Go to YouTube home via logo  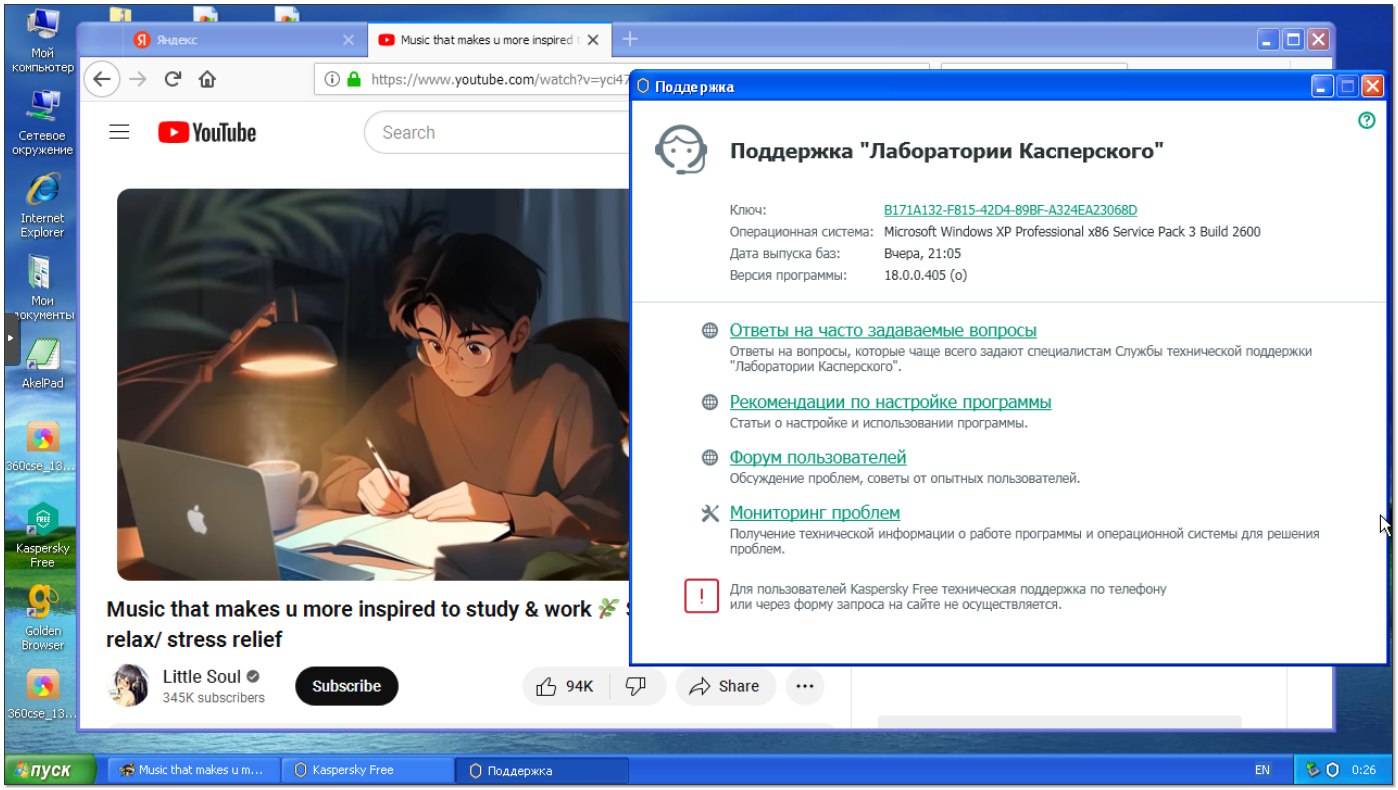(x=207, y=132)
